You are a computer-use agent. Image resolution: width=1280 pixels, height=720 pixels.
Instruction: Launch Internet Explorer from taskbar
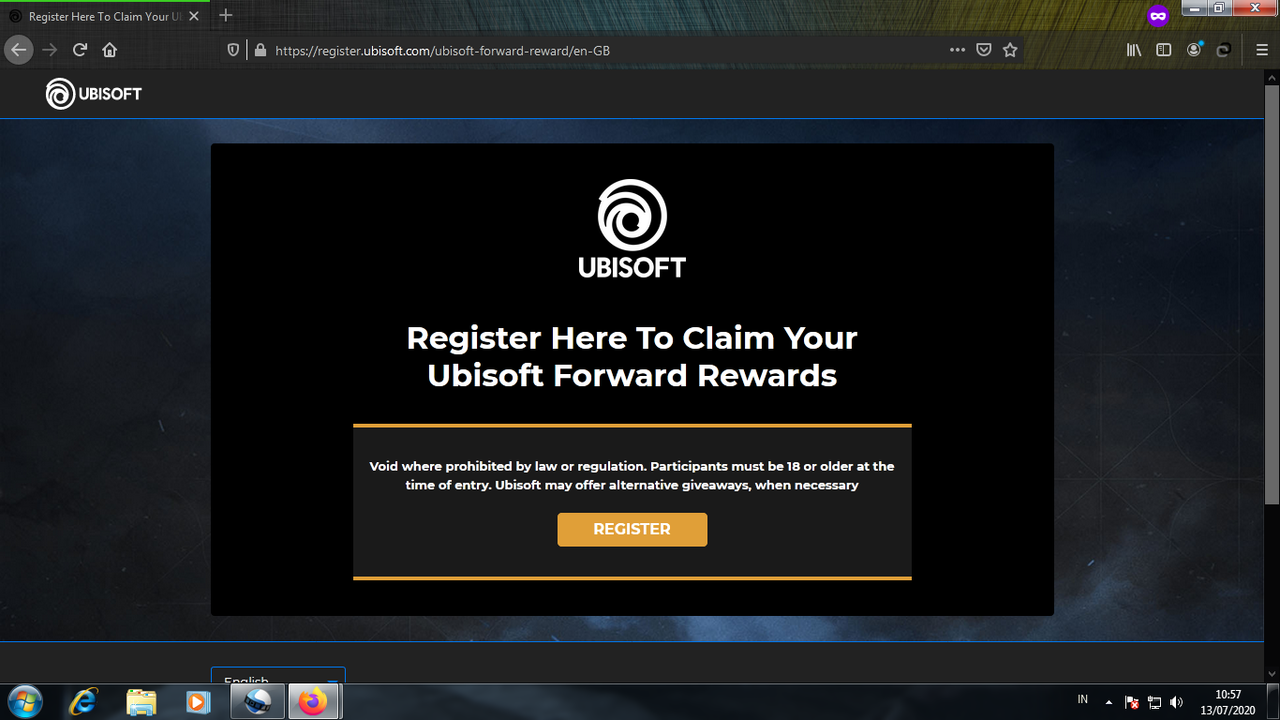tap(84, 702)
